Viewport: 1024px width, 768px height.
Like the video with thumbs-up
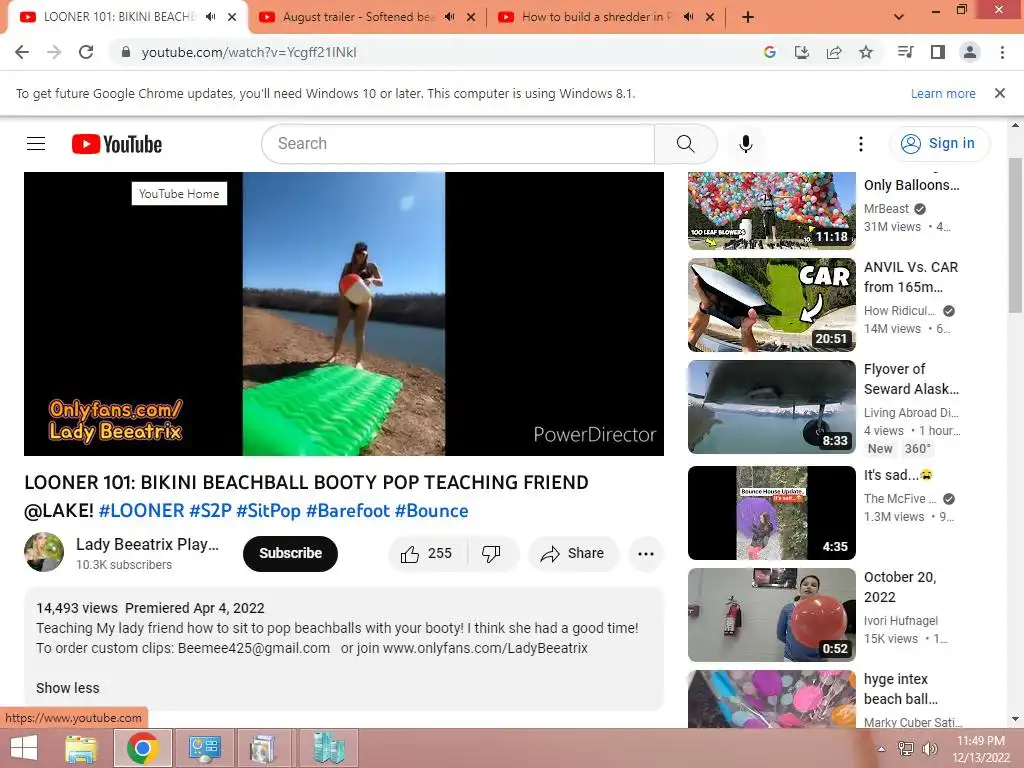(x=427, y=554)
